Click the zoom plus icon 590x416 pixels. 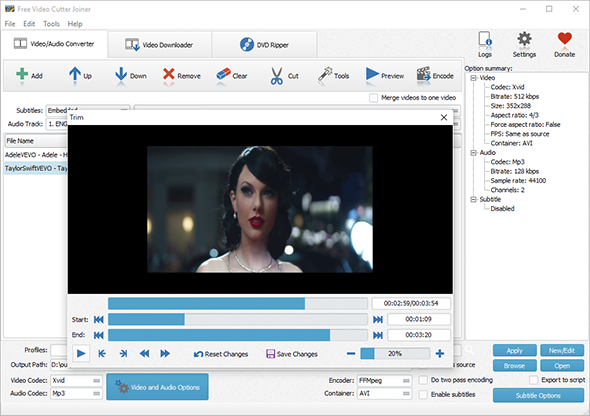coord(439,354)
